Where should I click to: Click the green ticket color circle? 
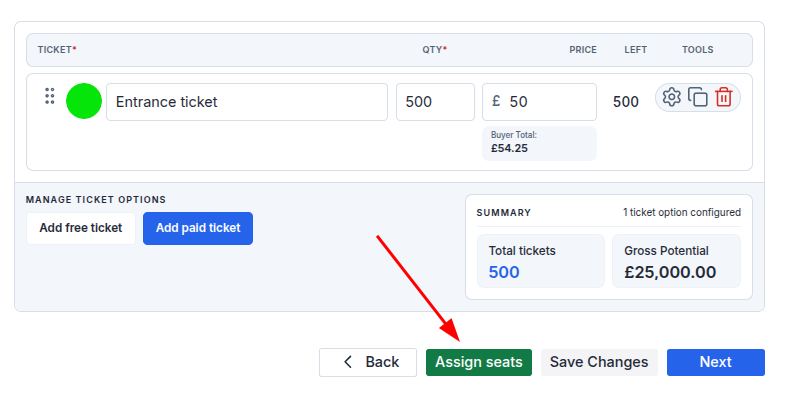coord(84,101)
